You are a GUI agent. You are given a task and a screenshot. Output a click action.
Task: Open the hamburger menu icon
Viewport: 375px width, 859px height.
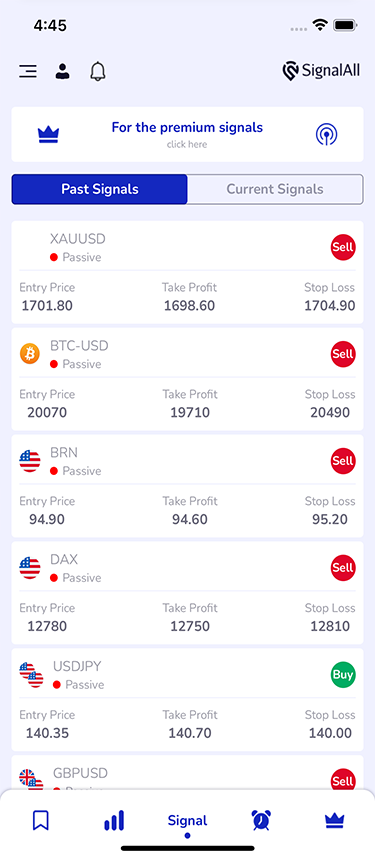pos(28,71)
